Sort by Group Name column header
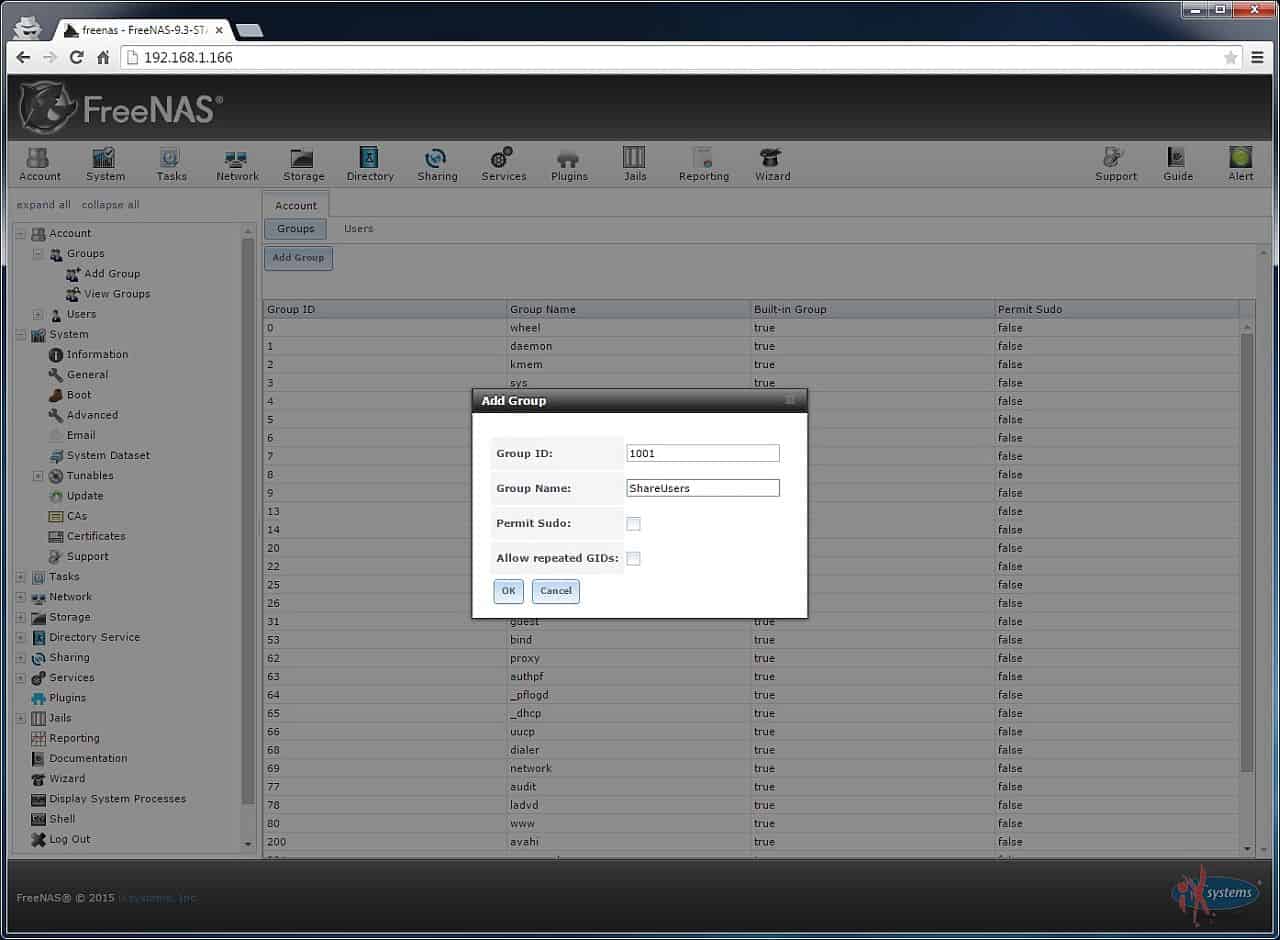Viewport: 1280px width, 940px height. 629,309
